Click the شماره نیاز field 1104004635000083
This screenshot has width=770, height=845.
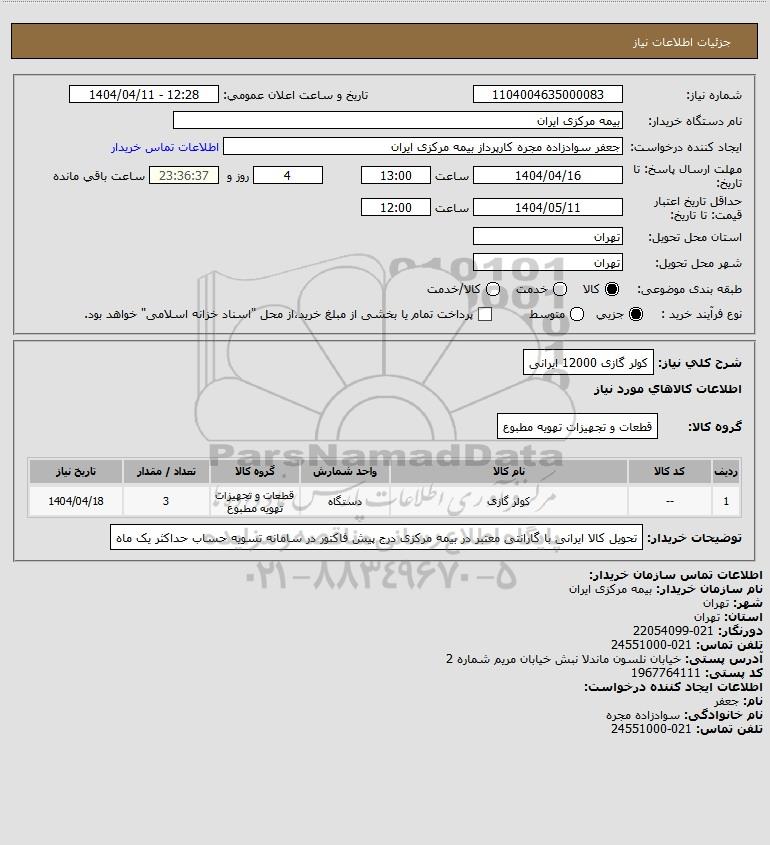point(547,94)
